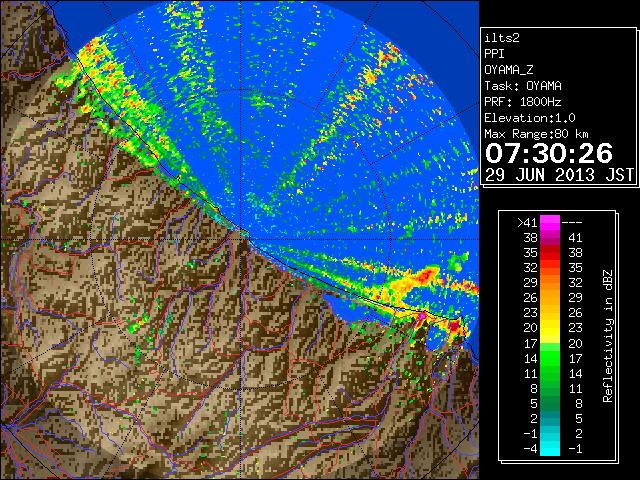This screenshot has height=480, width=640.
Task: Click the 'OYAMA_Z' product label
Action: point(509,70)
